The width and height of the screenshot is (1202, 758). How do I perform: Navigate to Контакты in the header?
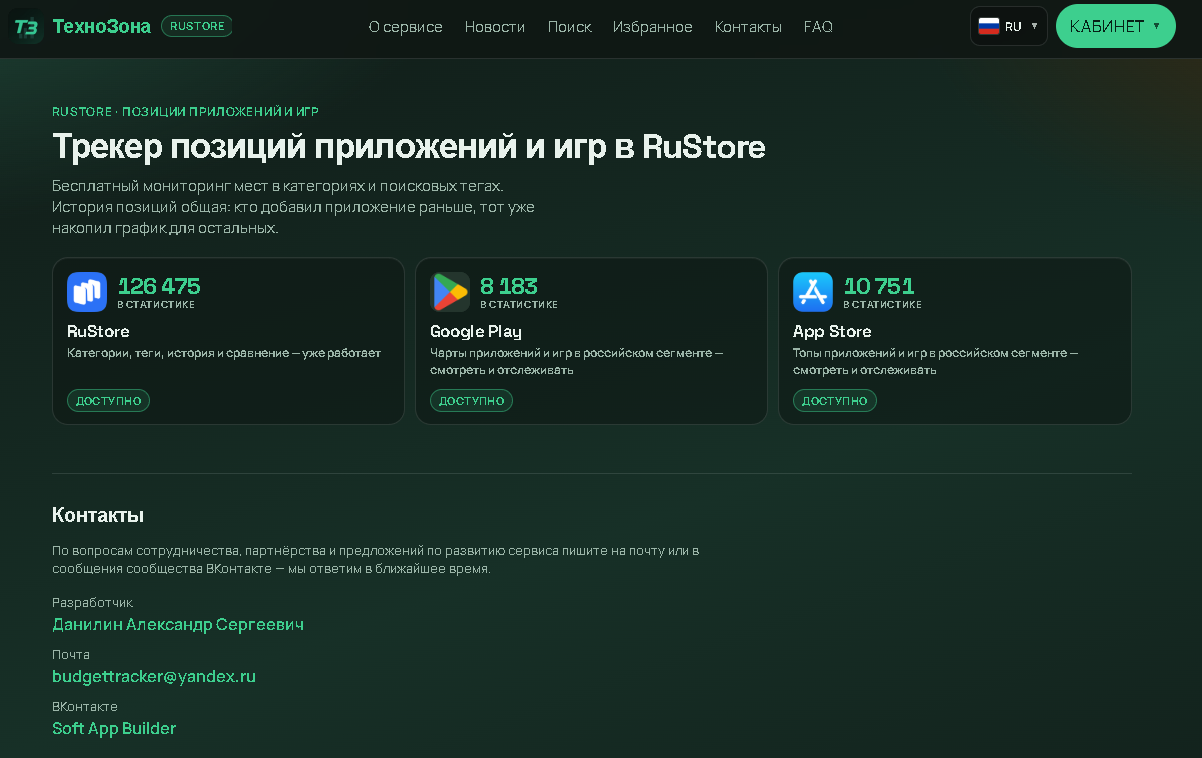pos(748,27)
